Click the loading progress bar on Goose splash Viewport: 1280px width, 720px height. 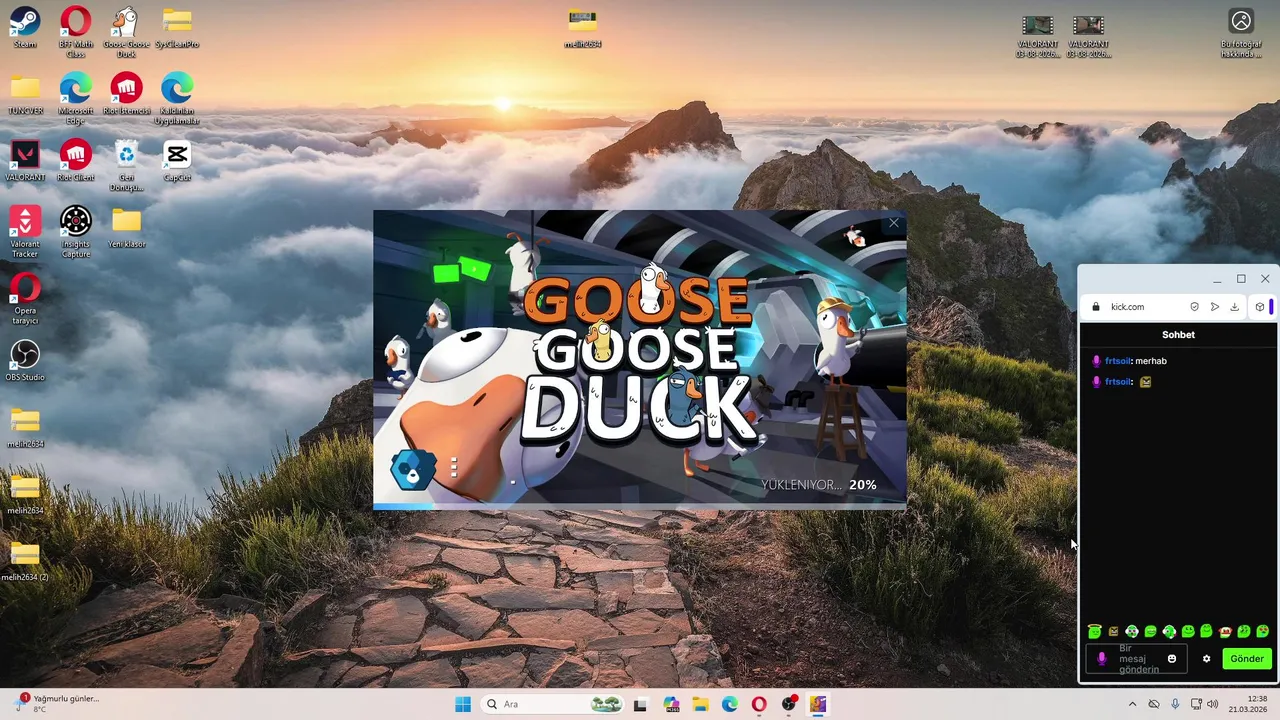(x=640, y=506)
